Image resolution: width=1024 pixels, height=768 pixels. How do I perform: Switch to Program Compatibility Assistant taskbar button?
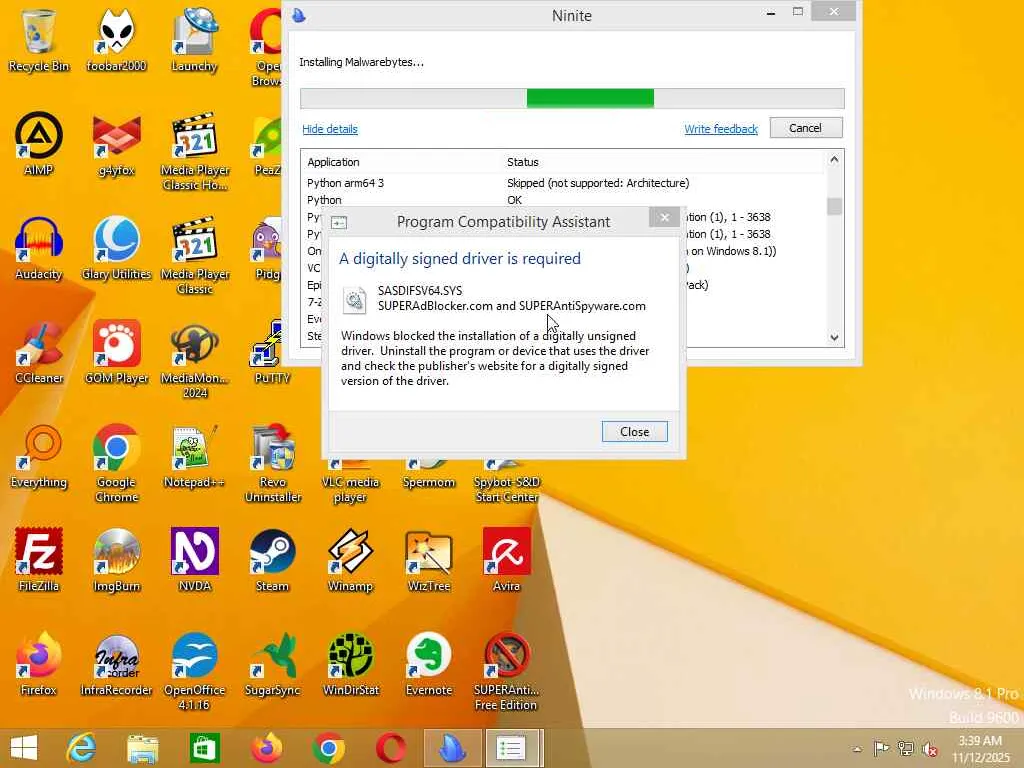click(511, 748)
